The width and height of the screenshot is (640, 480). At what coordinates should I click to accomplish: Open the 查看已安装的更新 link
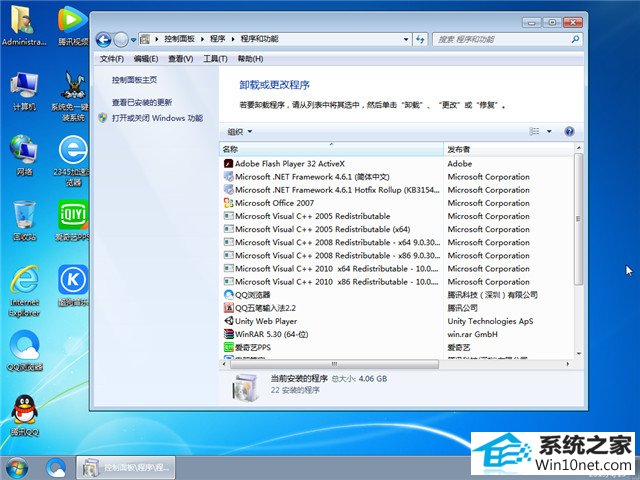[142, 102]
